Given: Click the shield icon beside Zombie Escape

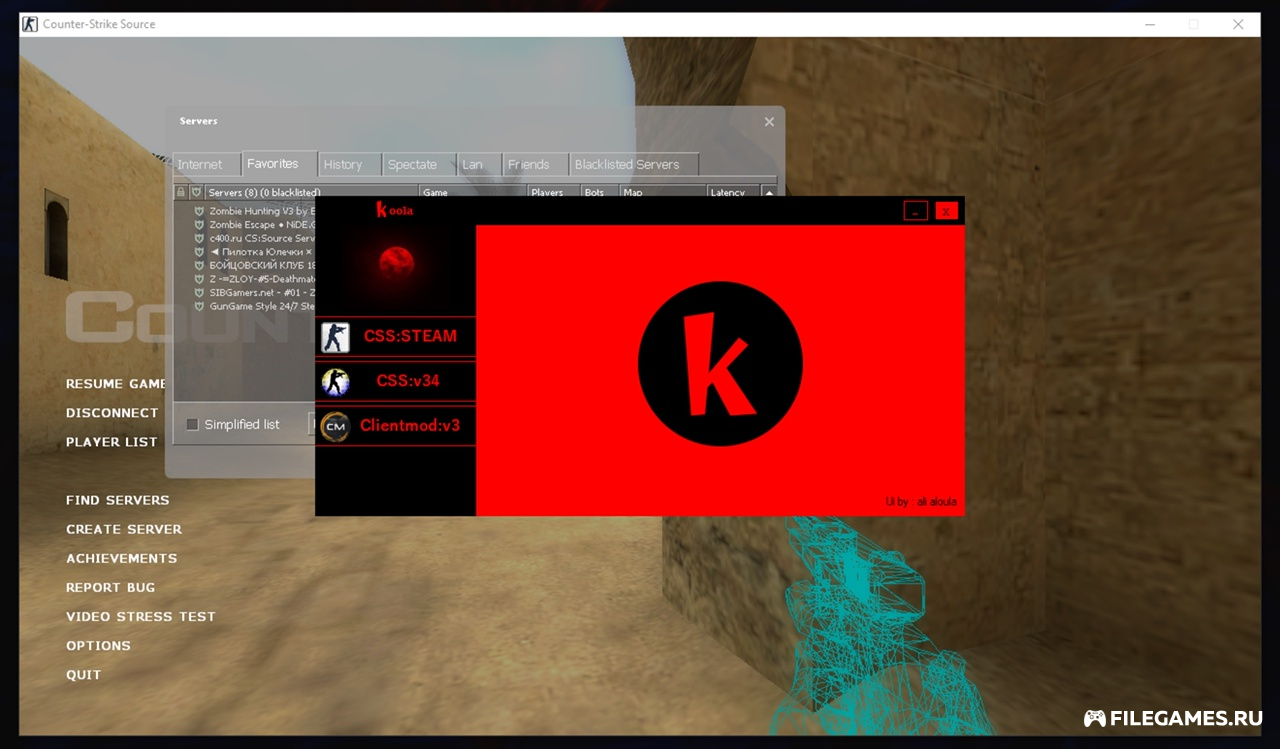Looking at the screenshot, I should [199, 225].
